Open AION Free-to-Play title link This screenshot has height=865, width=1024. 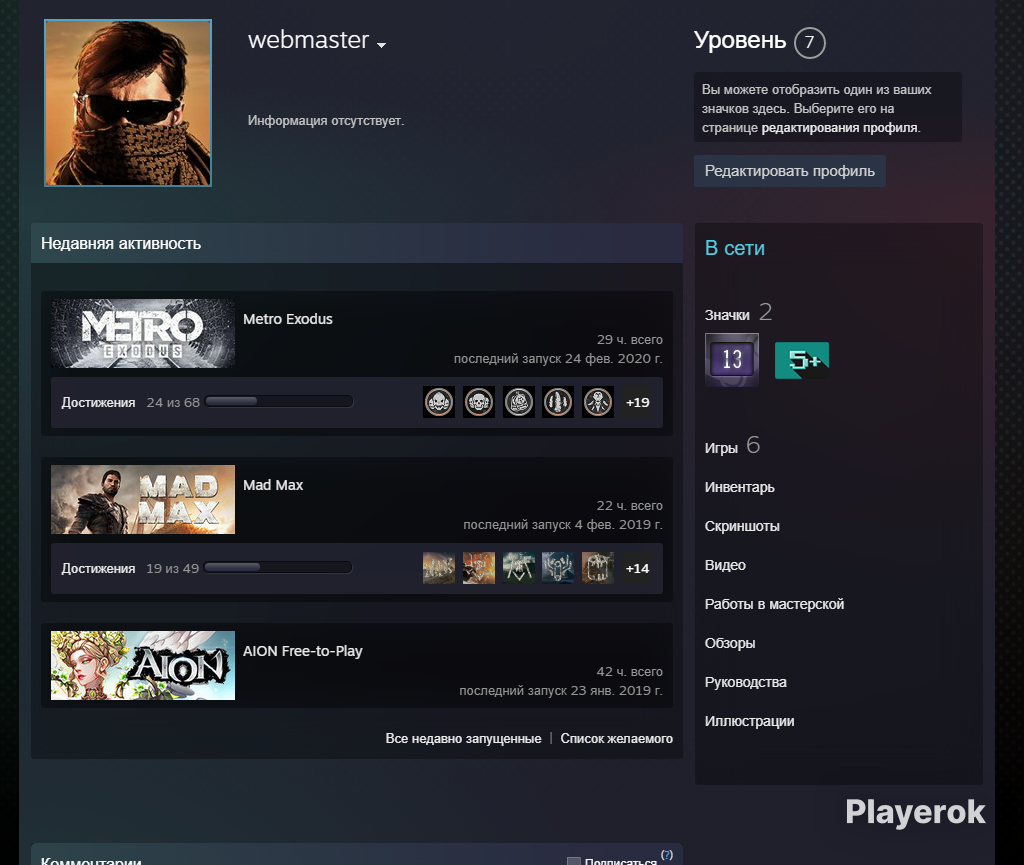pyautogui.click(x=303, y=651)
